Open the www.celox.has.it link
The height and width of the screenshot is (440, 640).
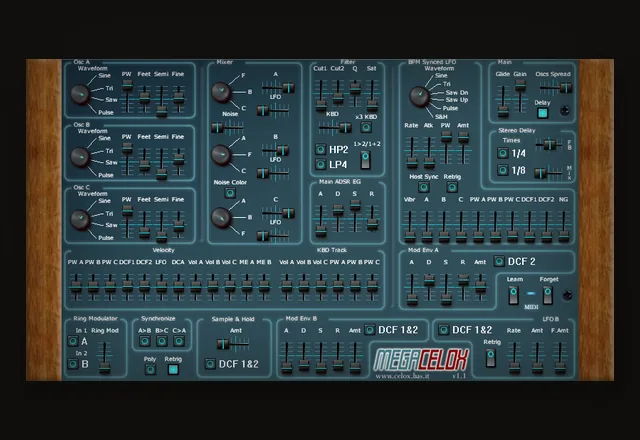click(x=402, y=376)
